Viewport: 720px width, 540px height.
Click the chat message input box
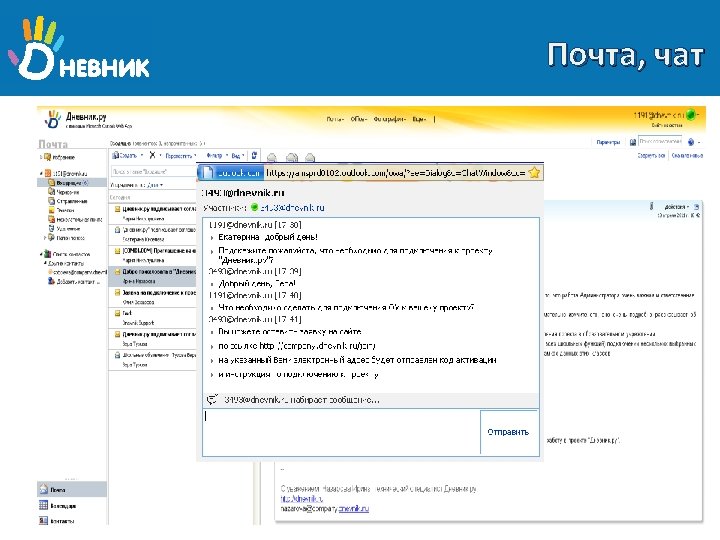[x=341, y=432]
